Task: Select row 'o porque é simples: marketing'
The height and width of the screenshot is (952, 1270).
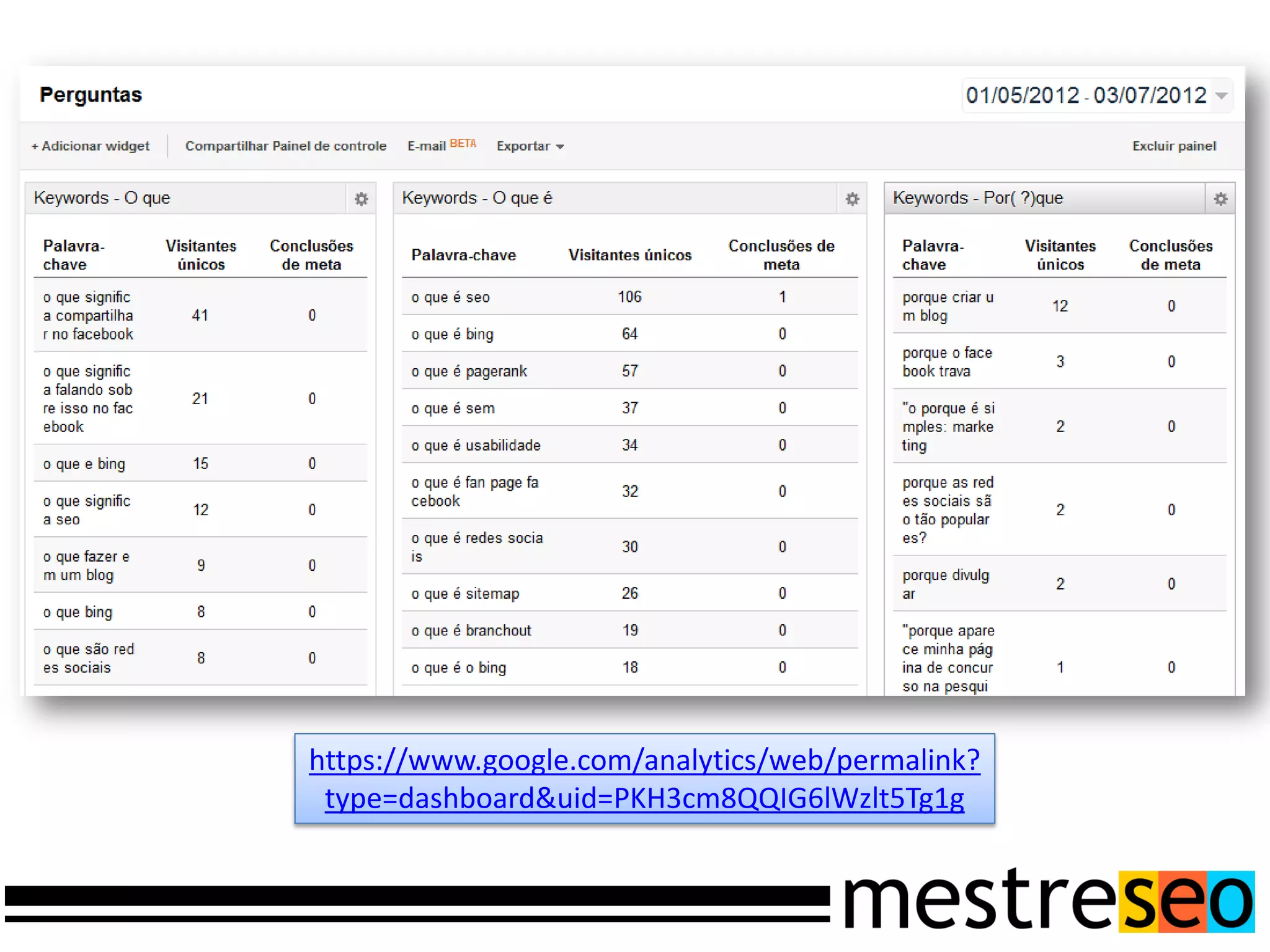Action: coord(1060,426)
